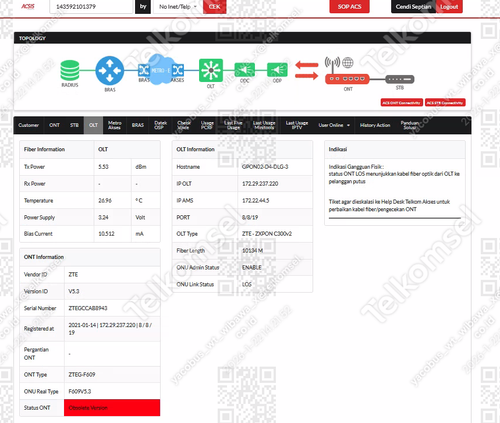This screenshot has width=500, height=423.
Task: Click the left BRAS switch icon
Action: (x=143, y=70)
